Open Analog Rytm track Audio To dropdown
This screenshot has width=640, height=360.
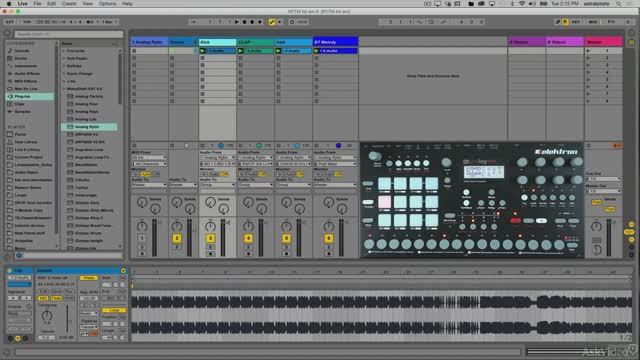(149, 185)
